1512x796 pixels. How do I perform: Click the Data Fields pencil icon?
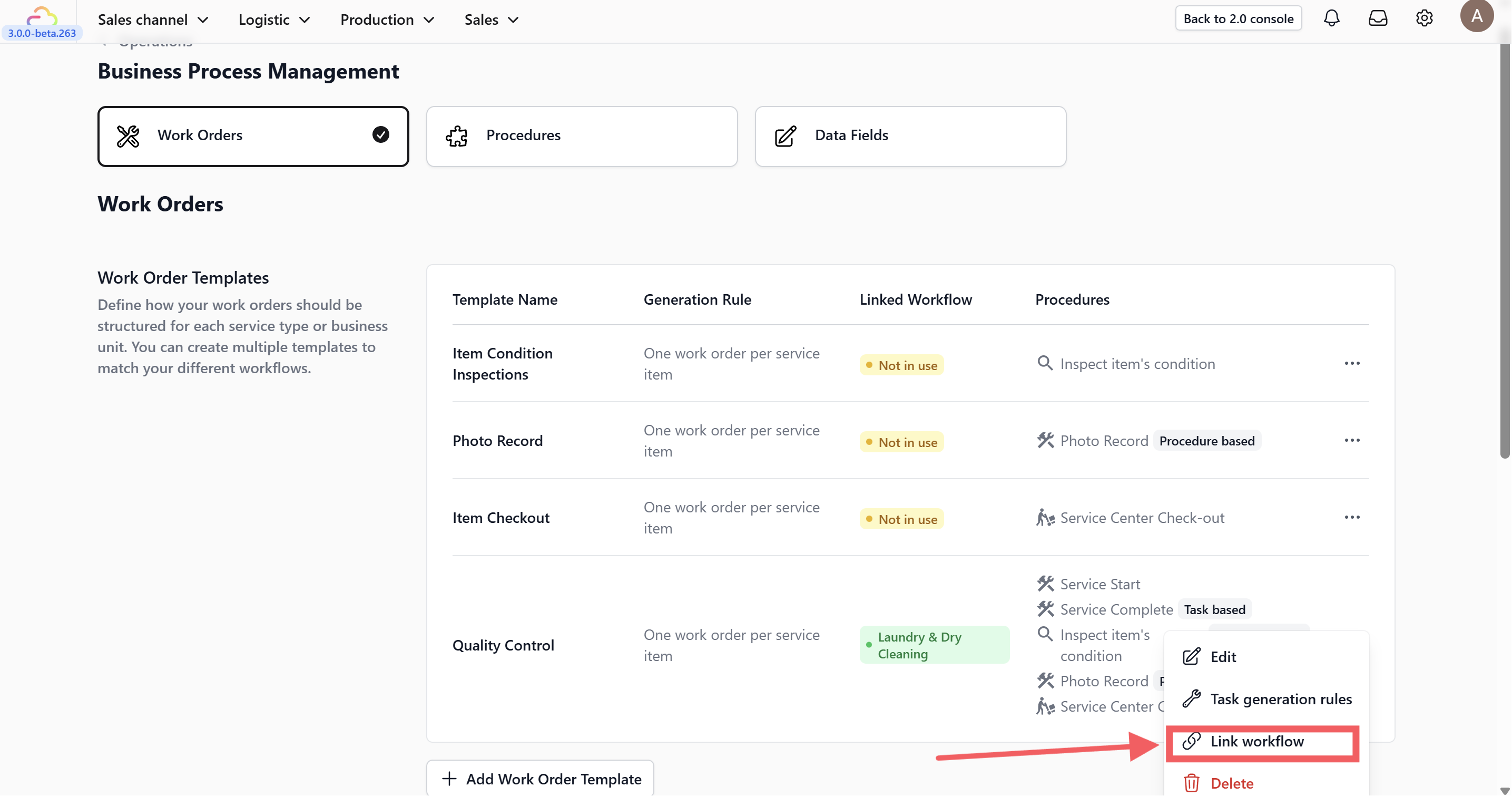coord(786,137)
